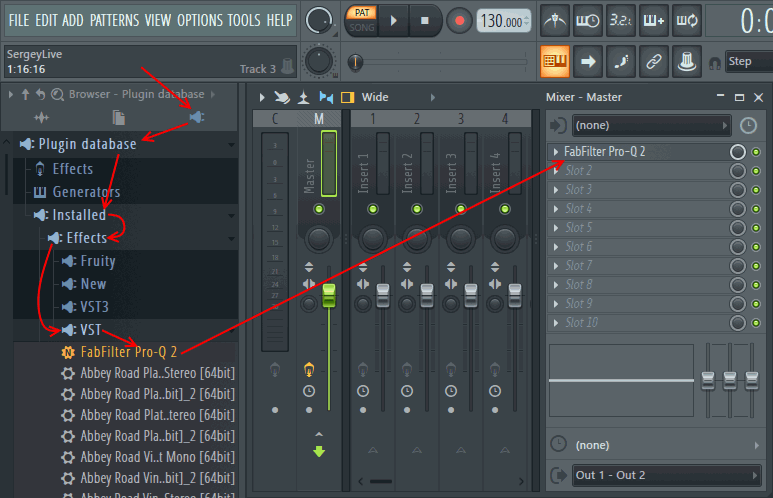Open the mixer input (none) dropdown
The height and width of the screenshot is (498, 773).
652,125
